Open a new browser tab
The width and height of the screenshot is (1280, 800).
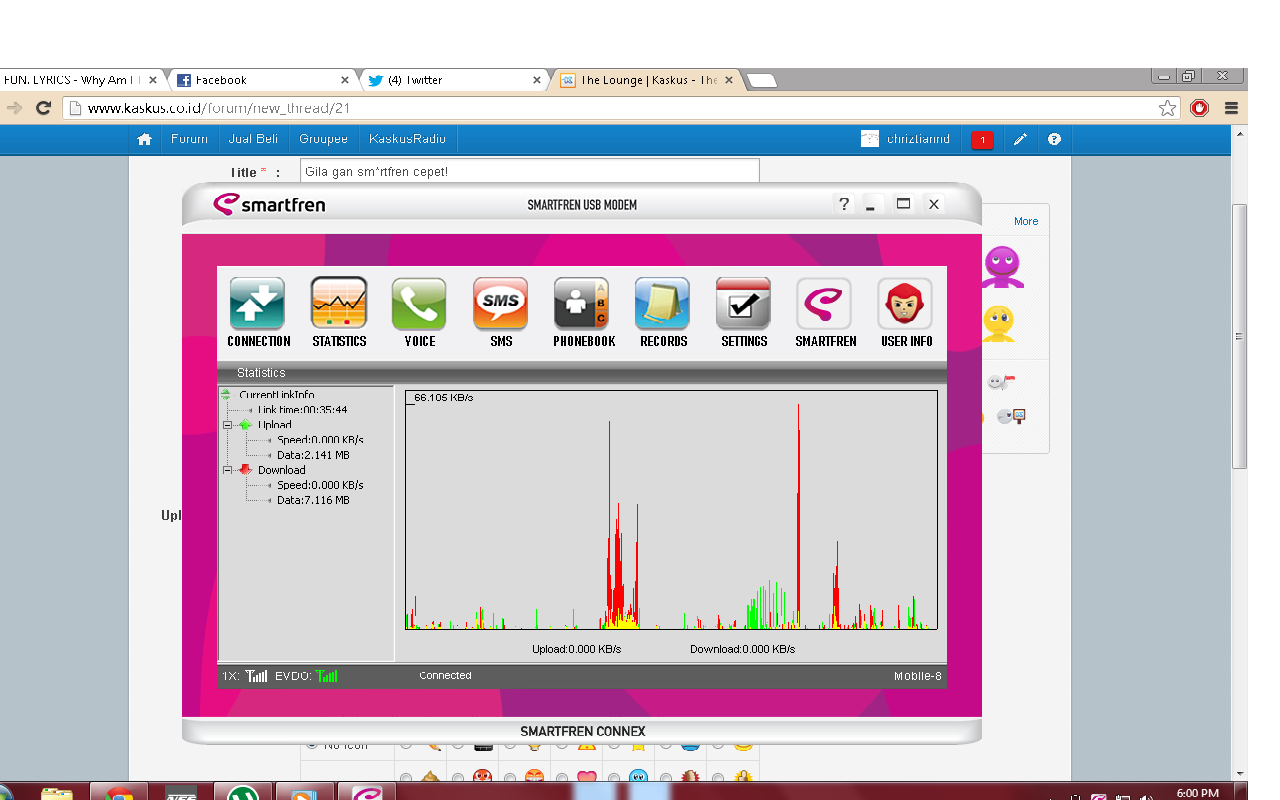click(x=762, y=81)
